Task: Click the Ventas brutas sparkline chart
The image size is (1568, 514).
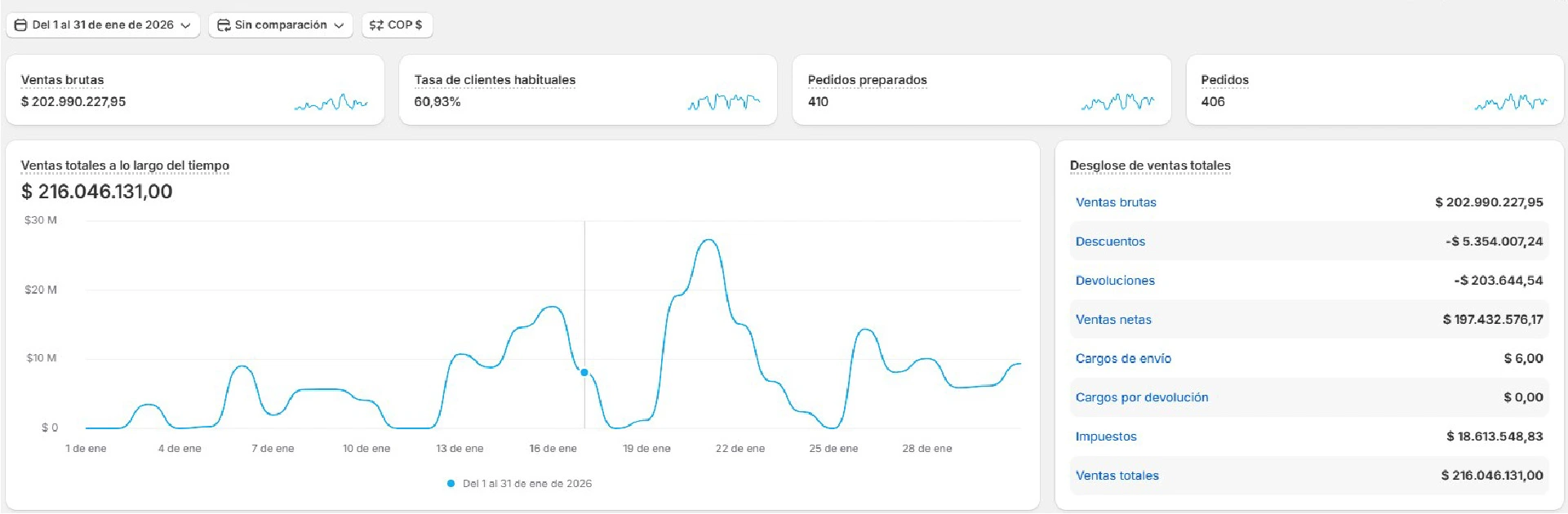Action: click(x=331, y=103)
